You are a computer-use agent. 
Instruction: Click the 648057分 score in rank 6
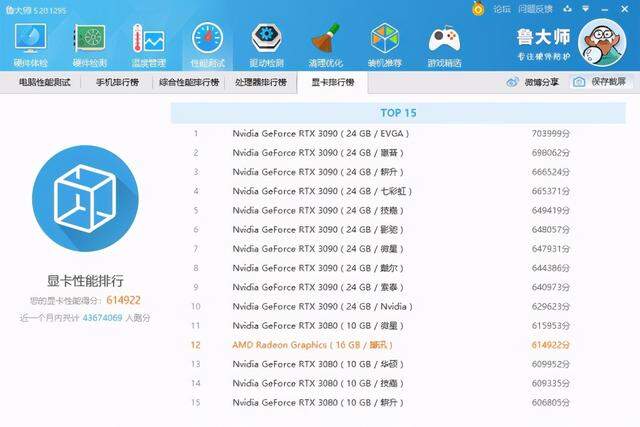[551, 229]
